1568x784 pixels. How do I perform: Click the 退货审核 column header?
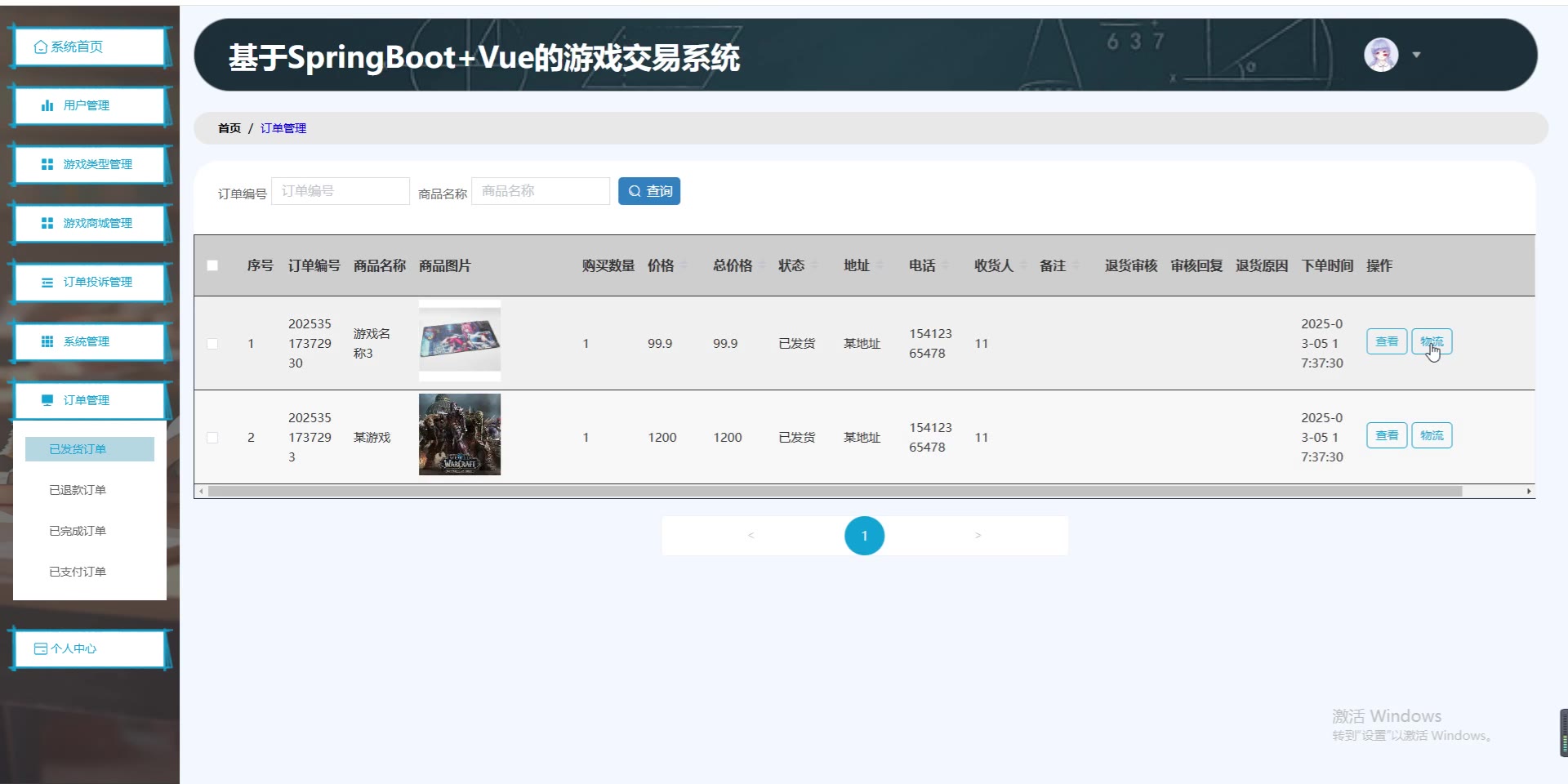(x=1131, y=265)
